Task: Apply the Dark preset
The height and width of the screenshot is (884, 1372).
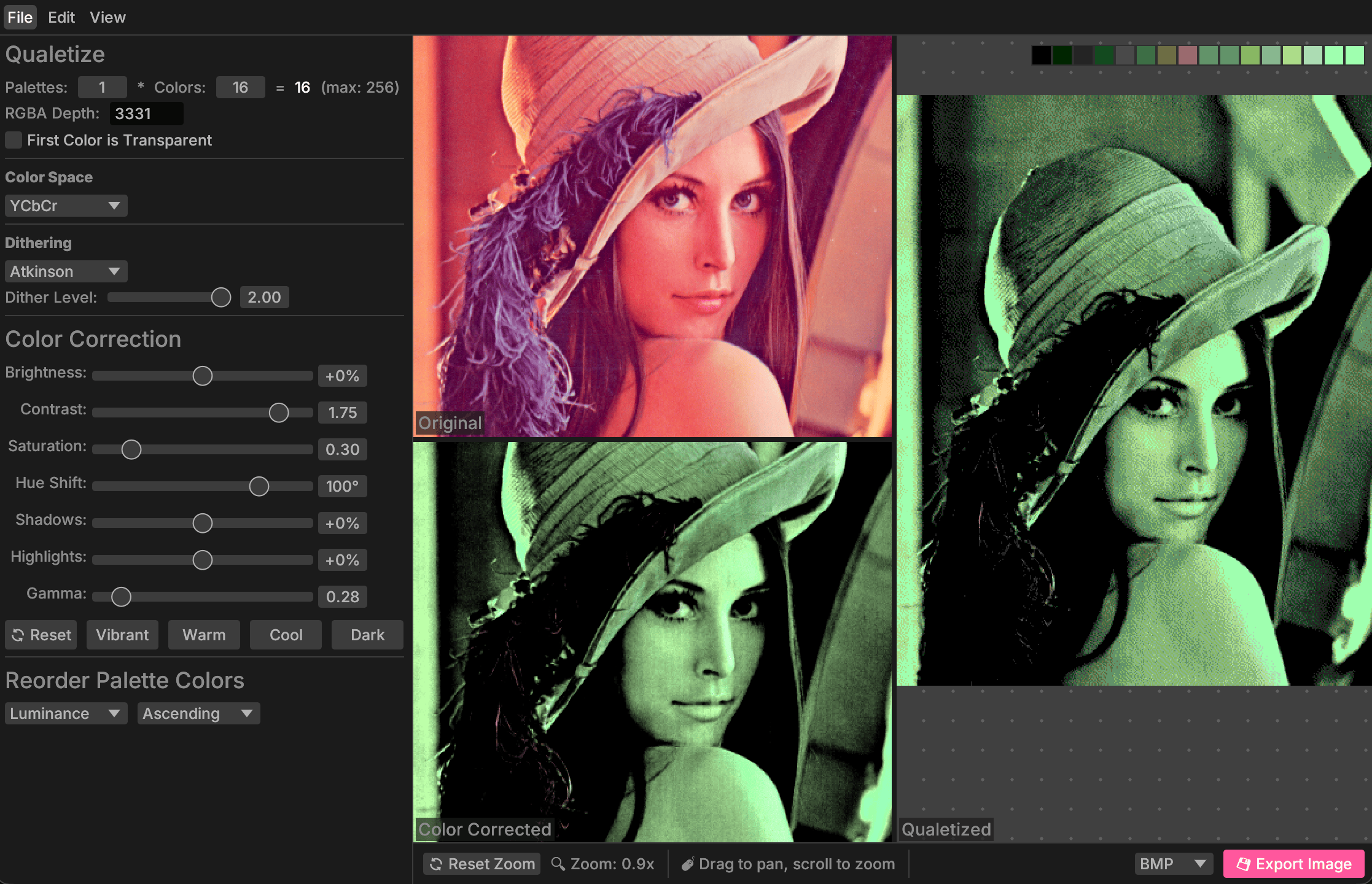Action: [367, 635]
